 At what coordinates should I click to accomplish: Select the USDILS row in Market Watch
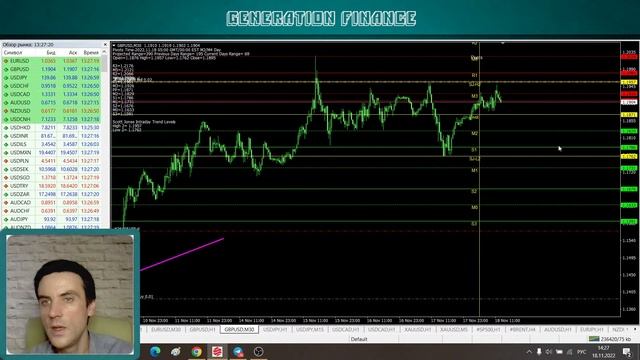[51, 144]
